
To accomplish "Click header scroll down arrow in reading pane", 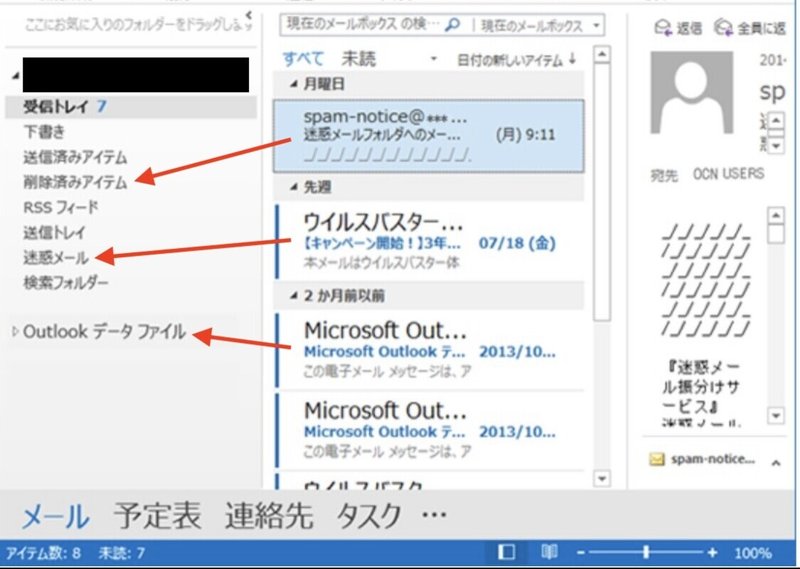I will tap(776, 146).
